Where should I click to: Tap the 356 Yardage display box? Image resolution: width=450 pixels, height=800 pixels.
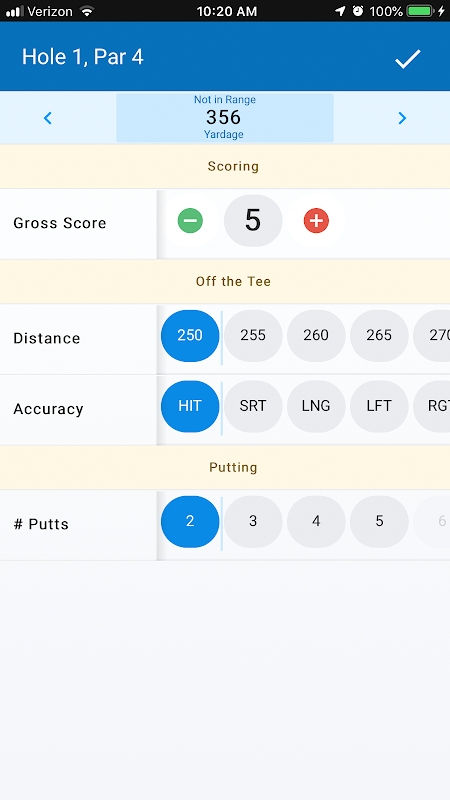(225, 118)
